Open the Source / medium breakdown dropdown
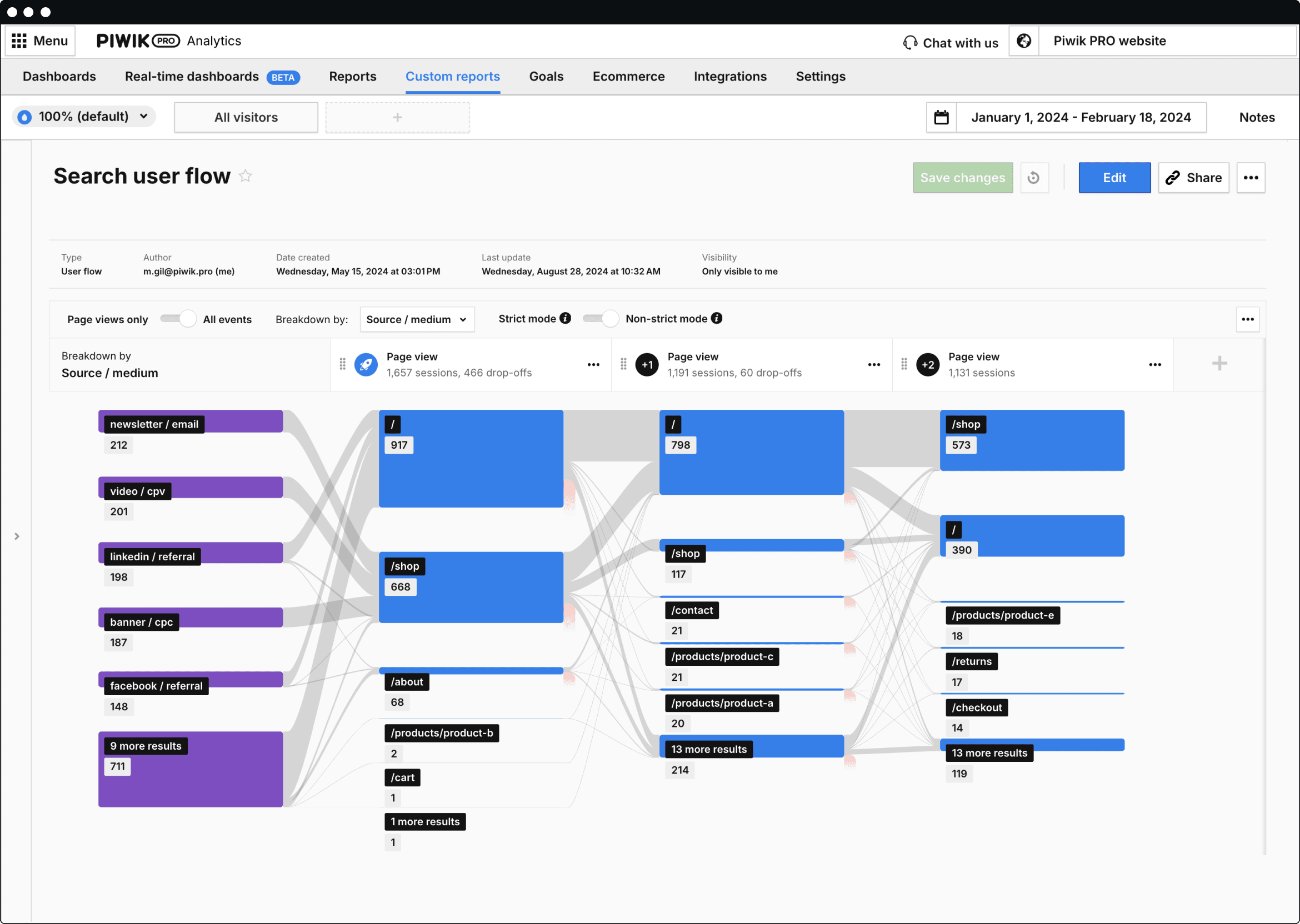Screen dimensions: 1300x924 (416, 319)
